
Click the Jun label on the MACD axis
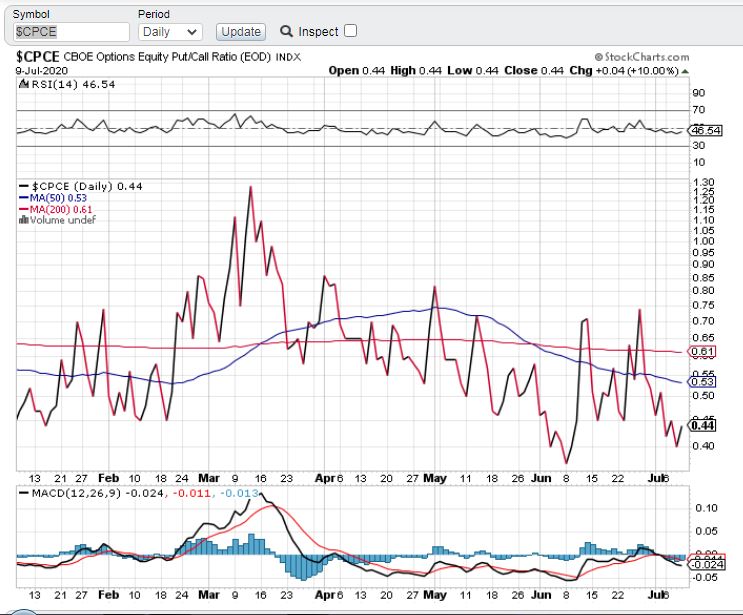(541, 595)
